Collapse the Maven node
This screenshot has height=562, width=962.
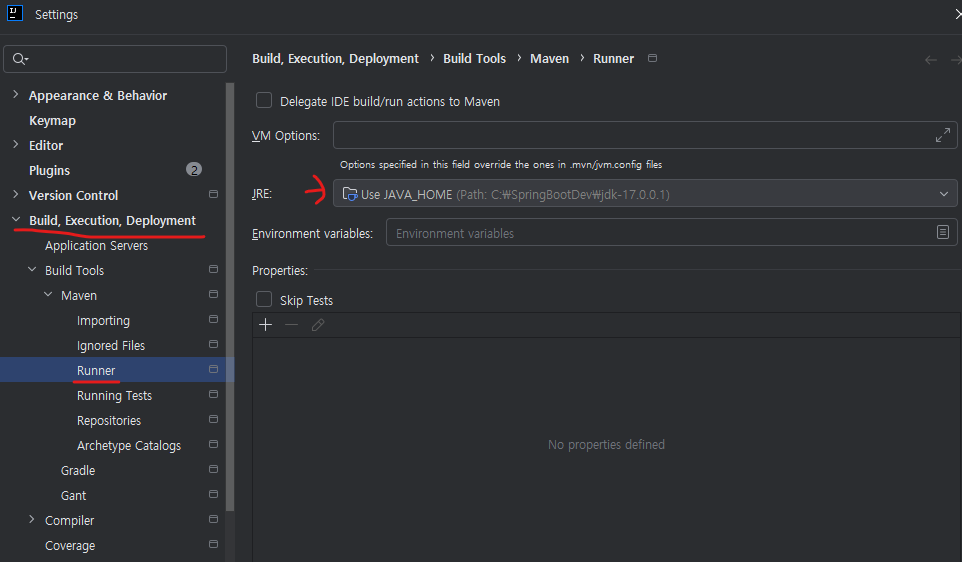[48, 294]
